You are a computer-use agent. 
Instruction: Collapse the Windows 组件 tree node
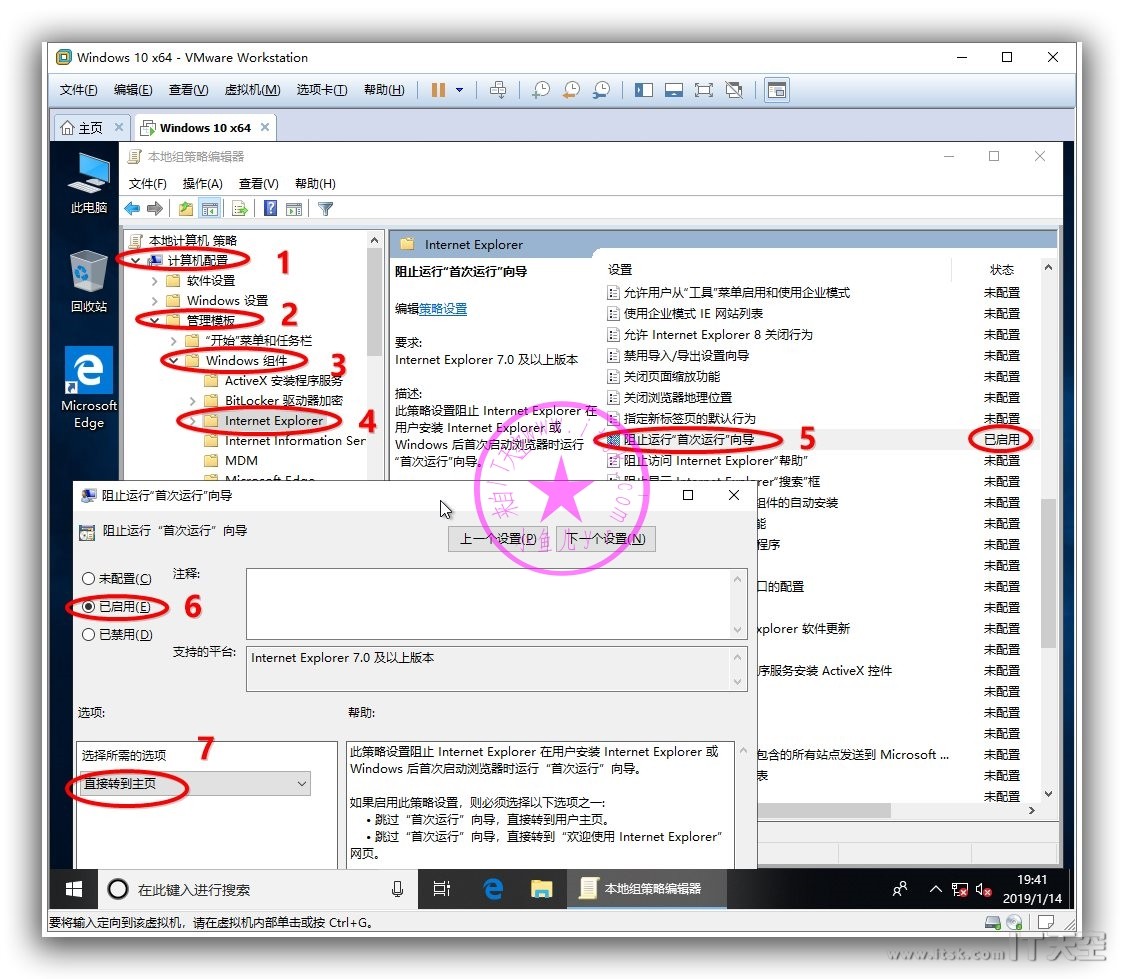174,360
